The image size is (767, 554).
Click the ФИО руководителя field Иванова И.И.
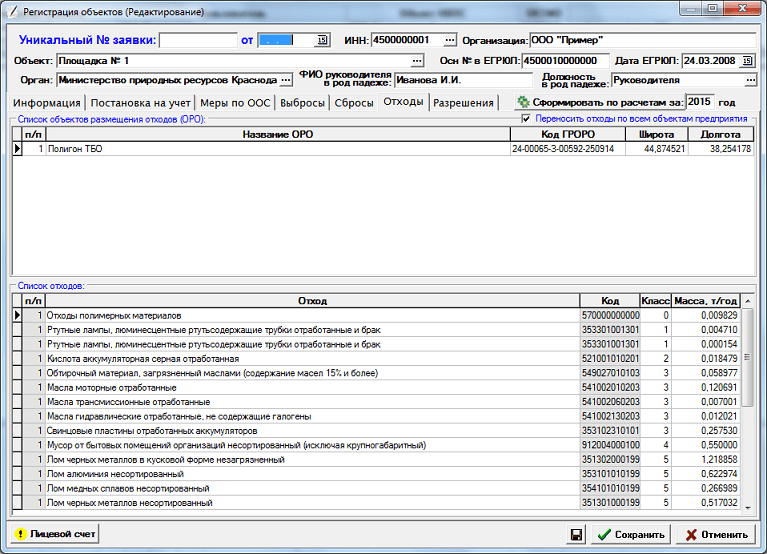[x=463, y=80]
